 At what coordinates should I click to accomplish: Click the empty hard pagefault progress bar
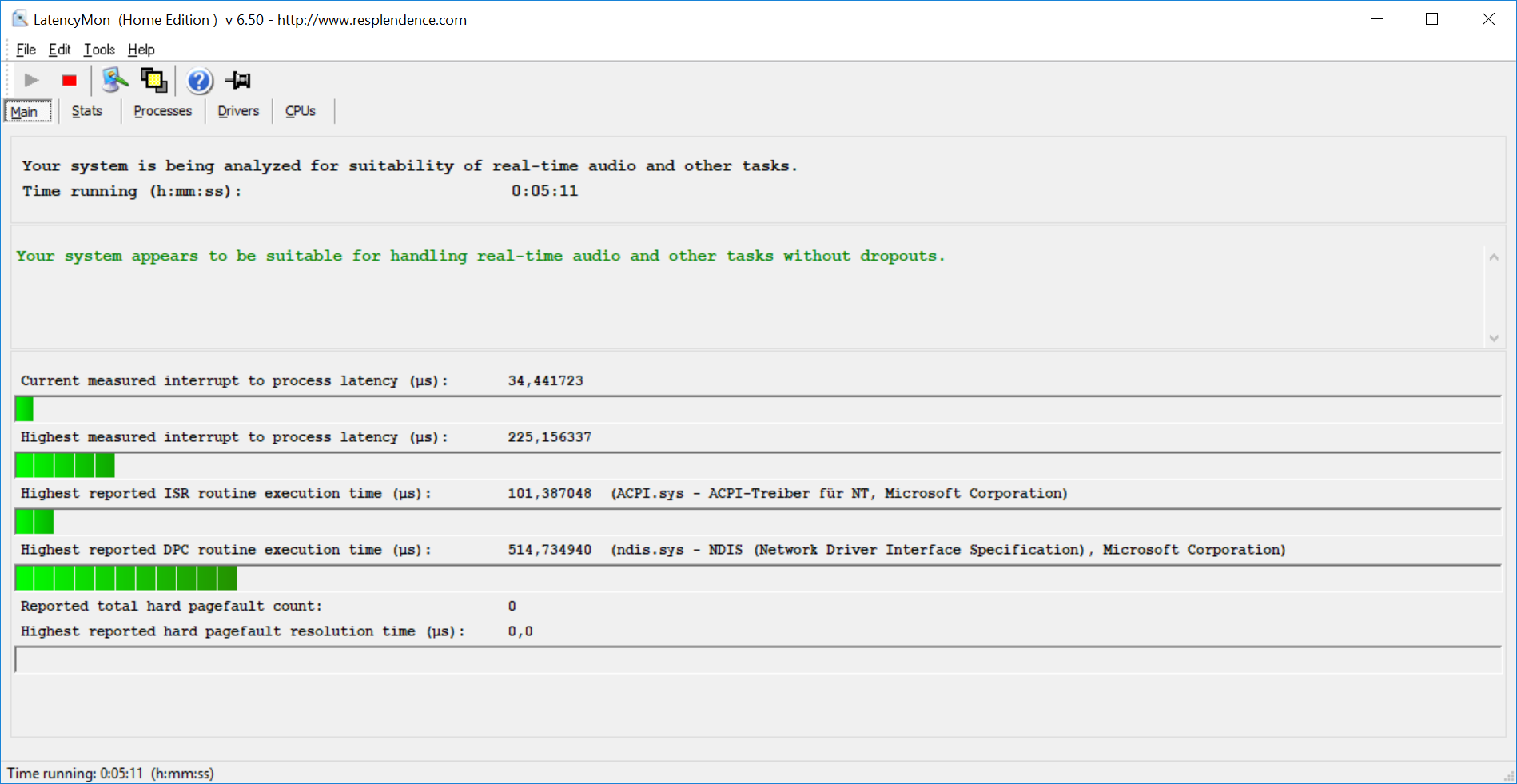(x=758, y=660)
